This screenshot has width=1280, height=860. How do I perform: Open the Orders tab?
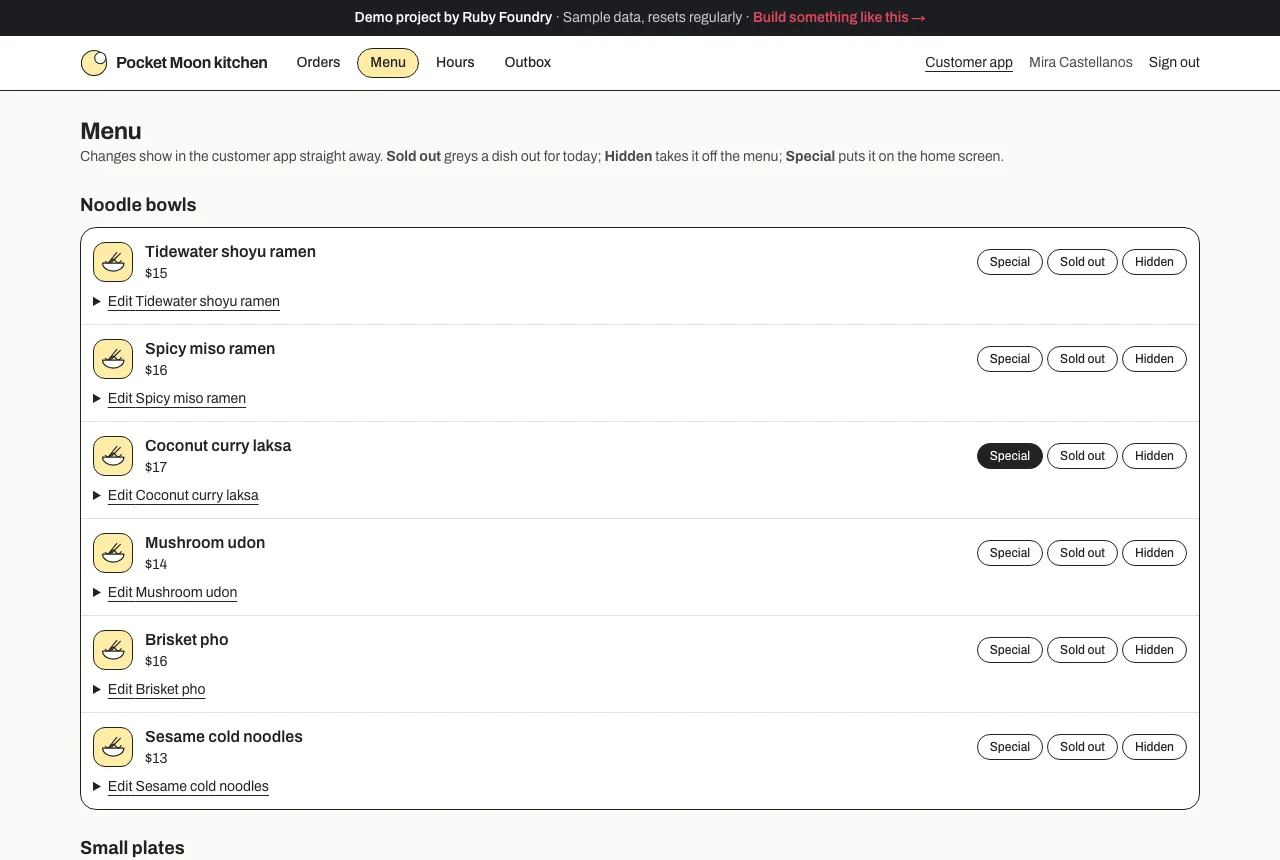coord(318,62)
